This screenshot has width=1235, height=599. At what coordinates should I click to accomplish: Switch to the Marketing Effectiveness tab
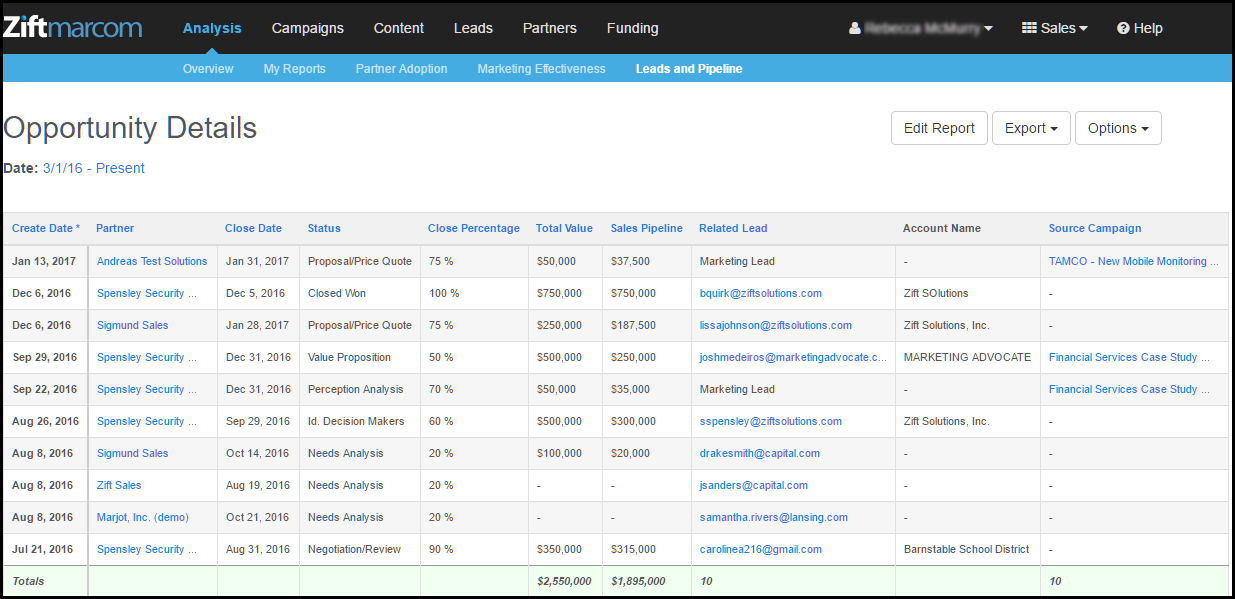click(542, 69)
